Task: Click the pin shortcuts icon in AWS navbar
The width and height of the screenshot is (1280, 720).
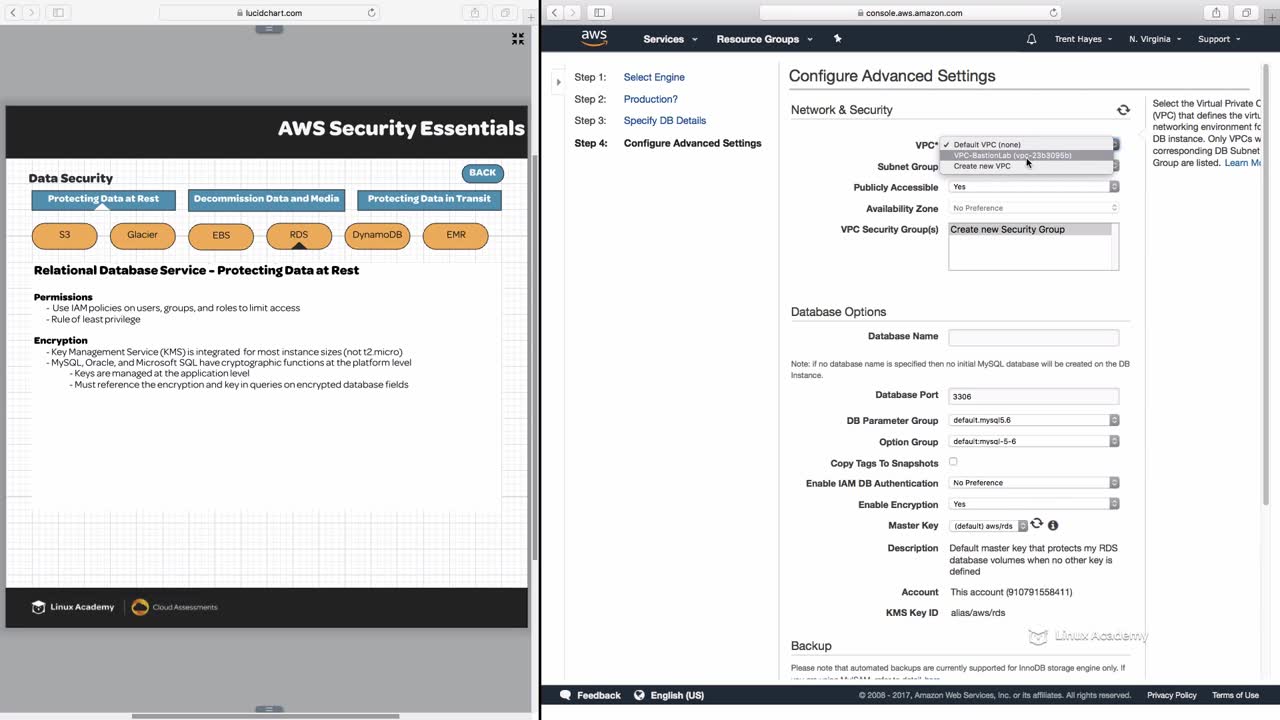Action: pyautogui.click(x=838, y=39)
